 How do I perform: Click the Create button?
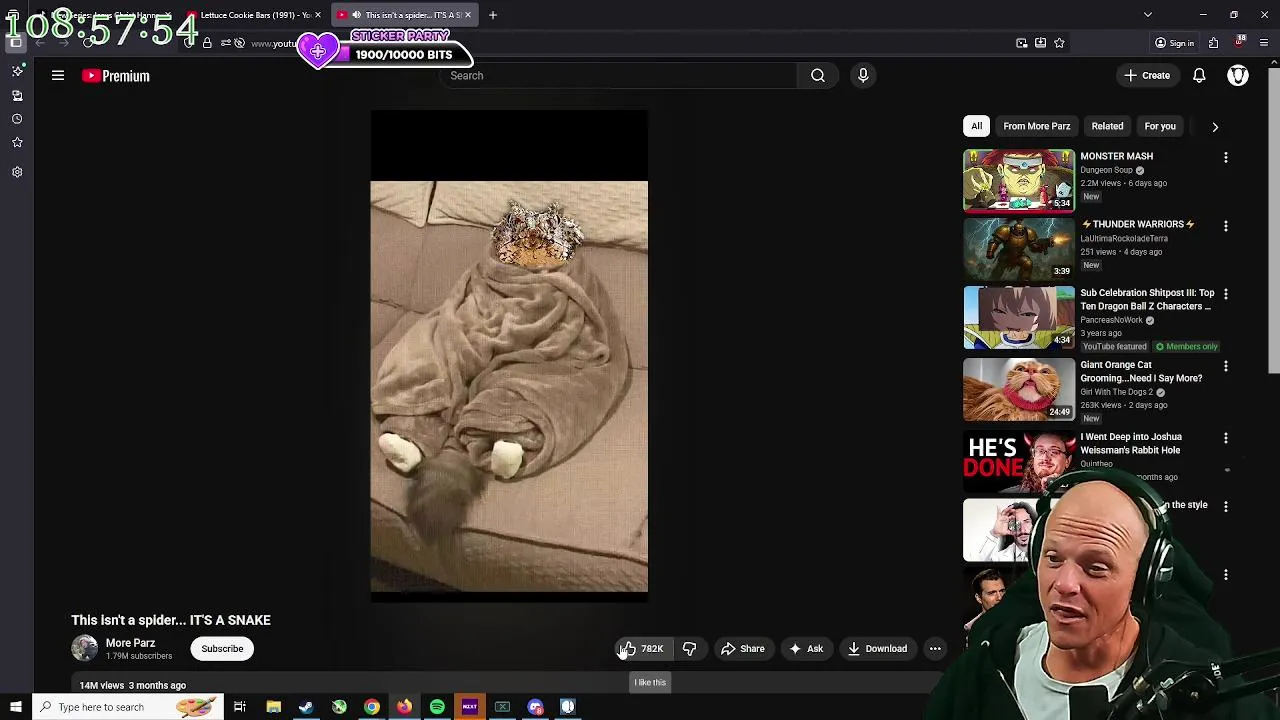pos(1147,76)
